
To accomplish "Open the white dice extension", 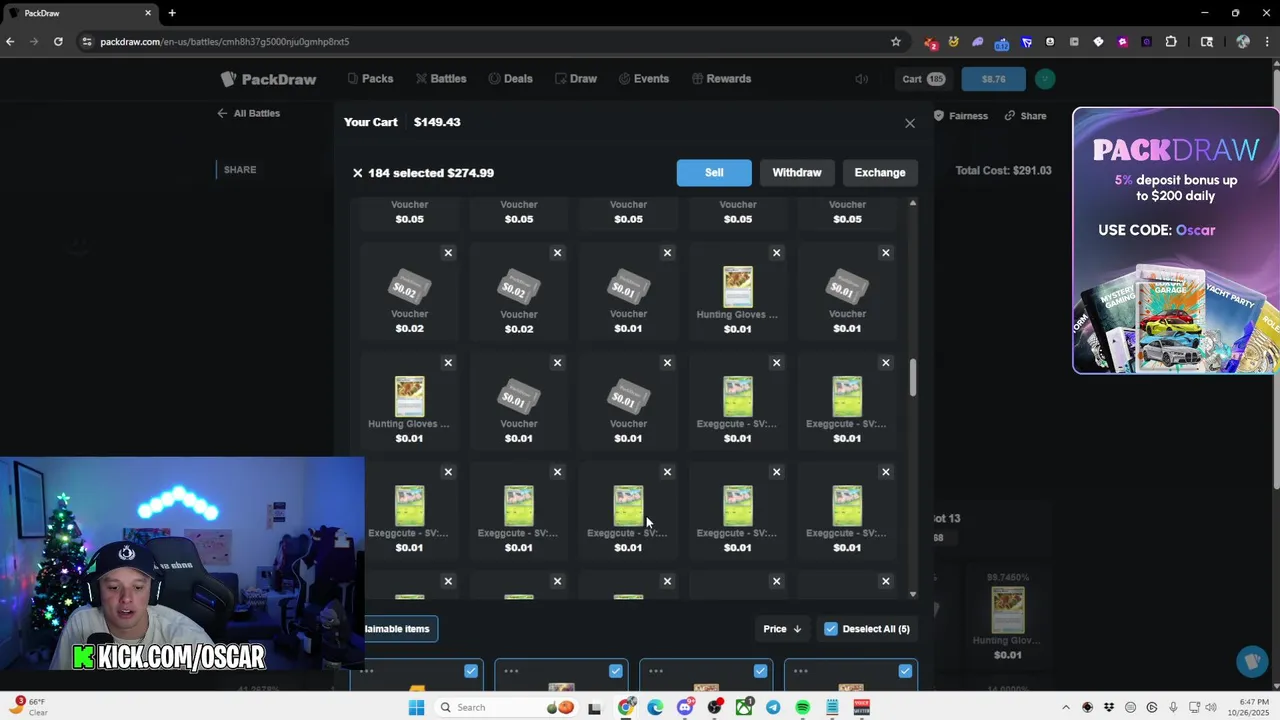I will (x=1098, y=42).
